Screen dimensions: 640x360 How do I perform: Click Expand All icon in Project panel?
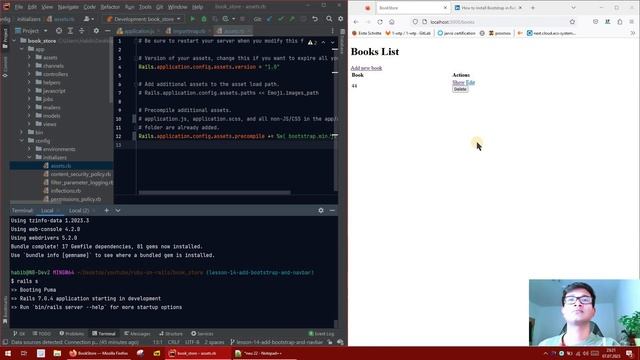click(70, 31)
